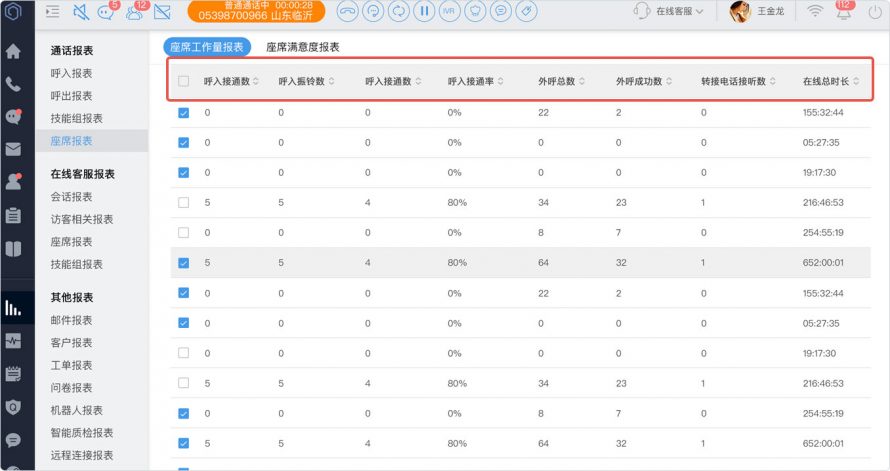Sort by 呼入接通率 column arrows

point(501,81)
